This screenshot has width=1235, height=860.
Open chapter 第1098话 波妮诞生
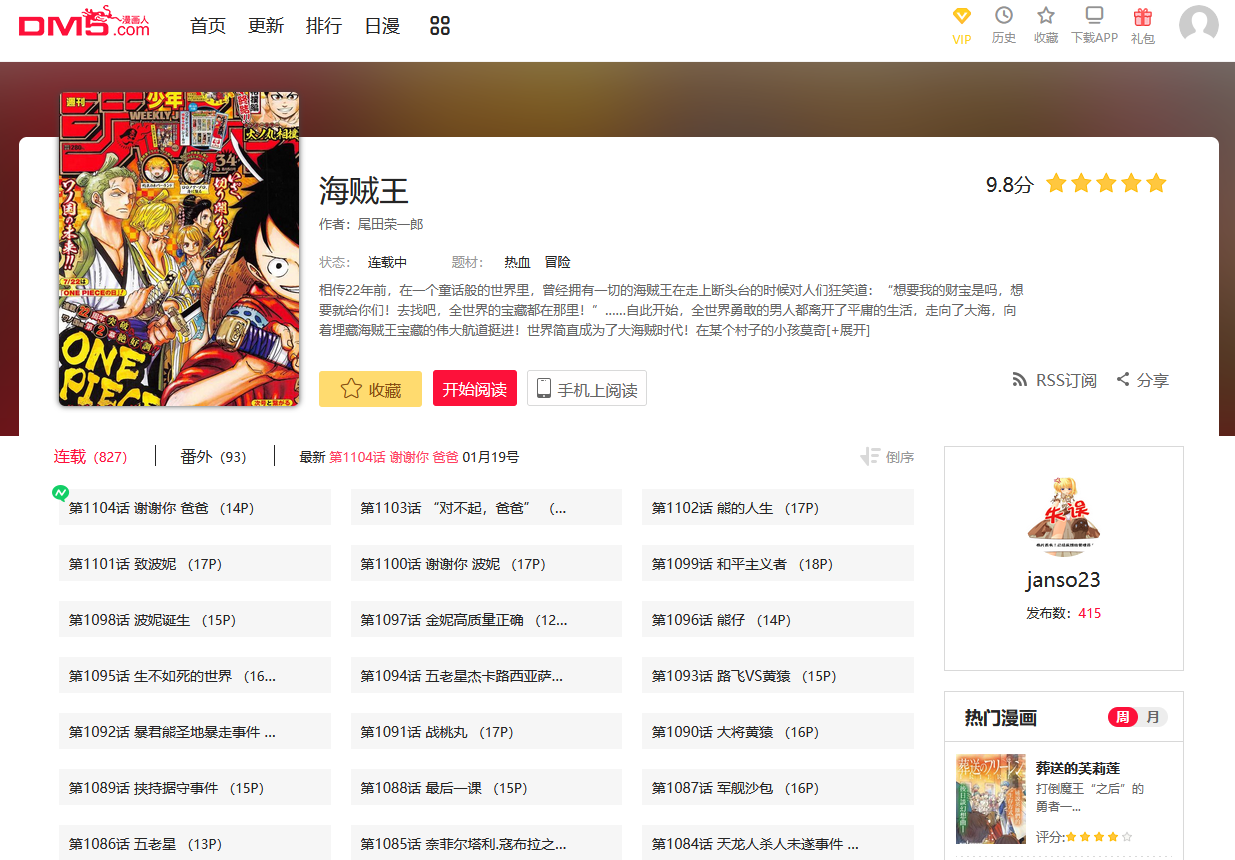click(x=195, y=619)
